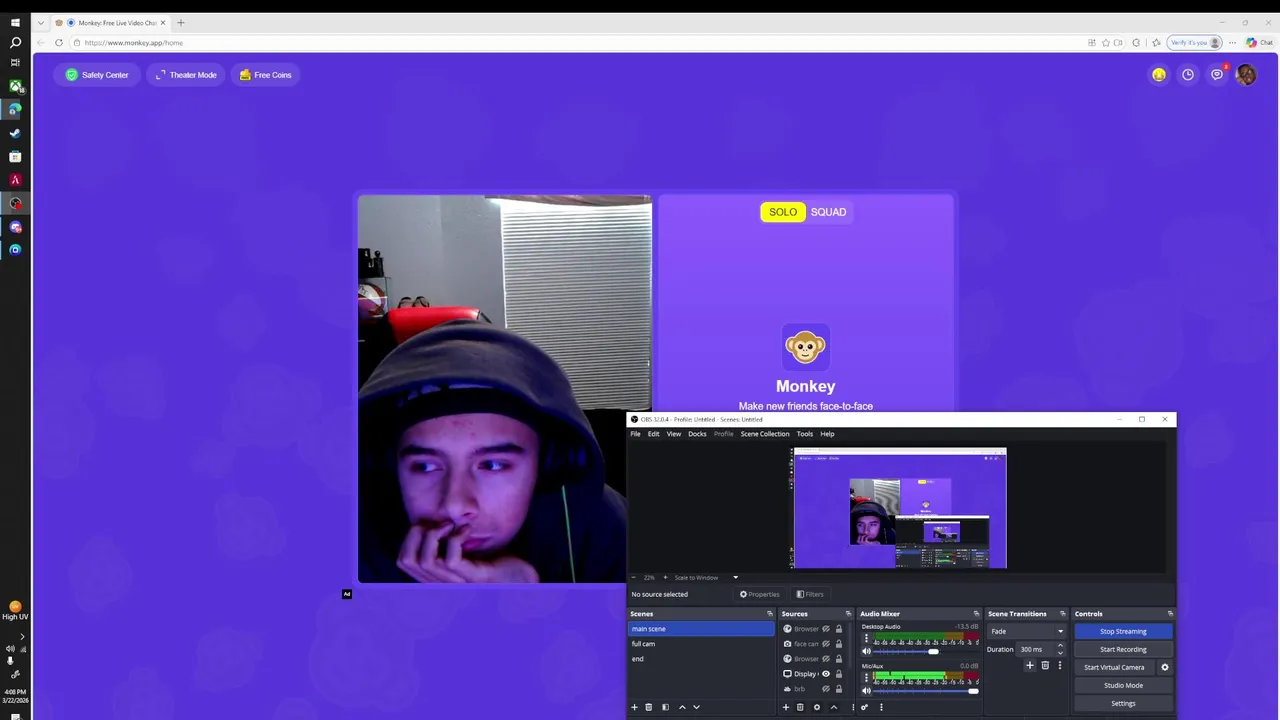Open advanced audio properties gears icon
This screenshot has height=720, width=1280.
pyautogui.click(x=865, y=707)
